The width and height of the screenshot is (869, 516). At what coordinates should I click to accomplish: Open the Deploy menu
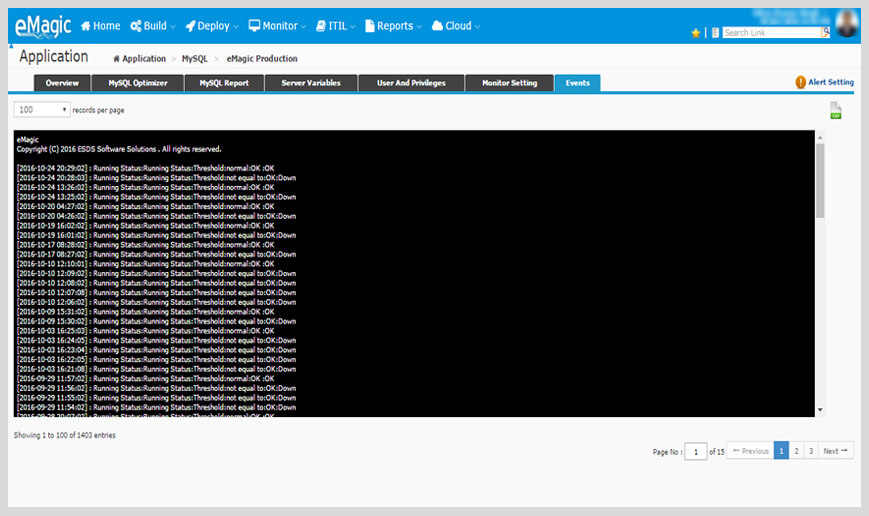pyautogui.click(x=212, y=26)
